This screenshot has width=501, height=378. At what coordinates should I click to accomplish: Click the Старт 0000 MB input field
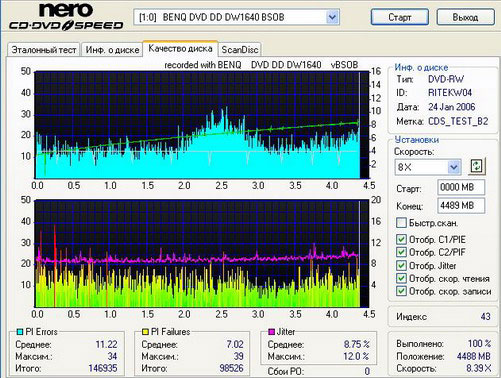coord(461,187)
